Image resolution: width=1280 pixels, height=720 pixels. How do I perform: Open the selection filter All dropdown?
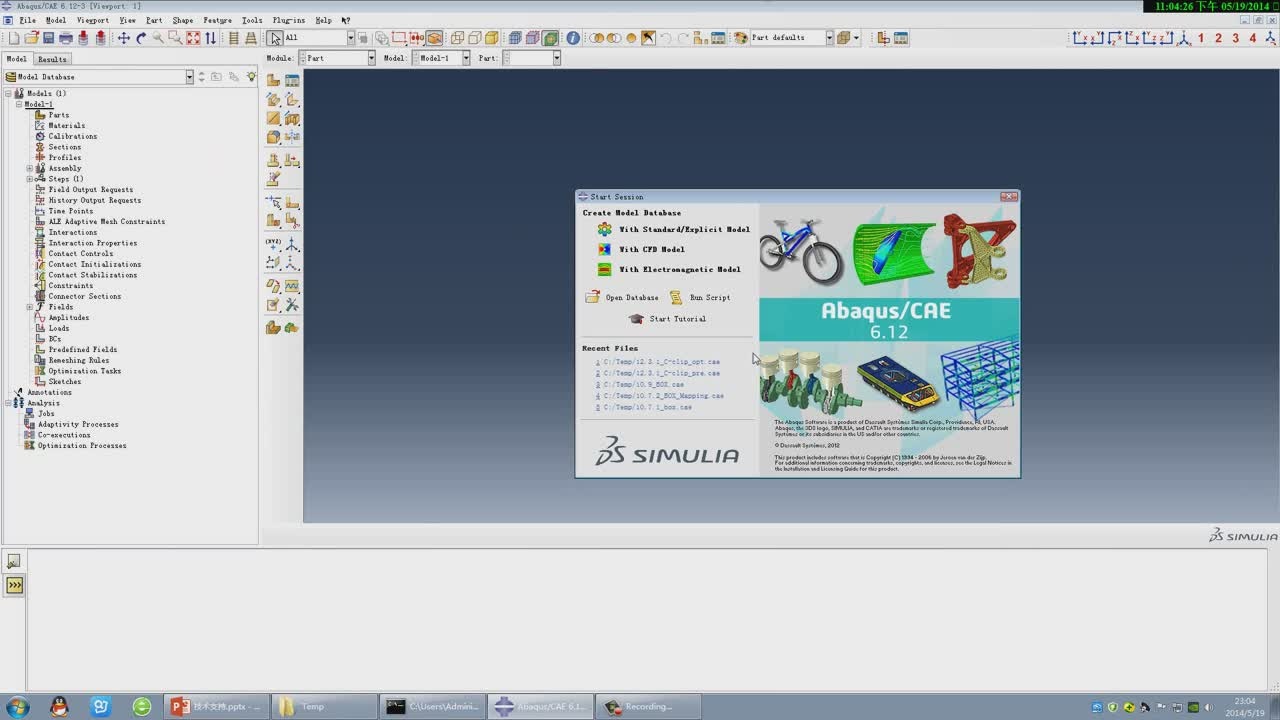coord(350,38)
